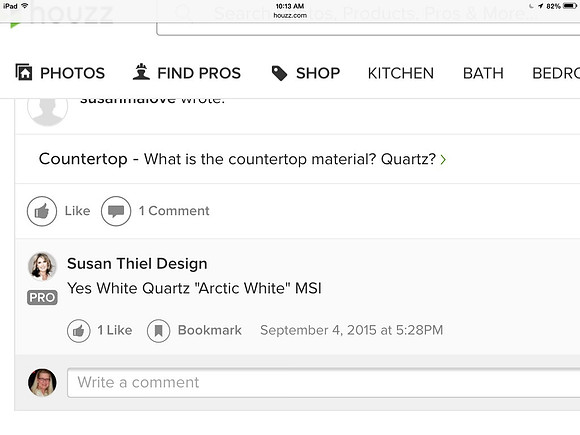Click the Shop price tag icon
The image size is (580, 435).
pos(279,73)
